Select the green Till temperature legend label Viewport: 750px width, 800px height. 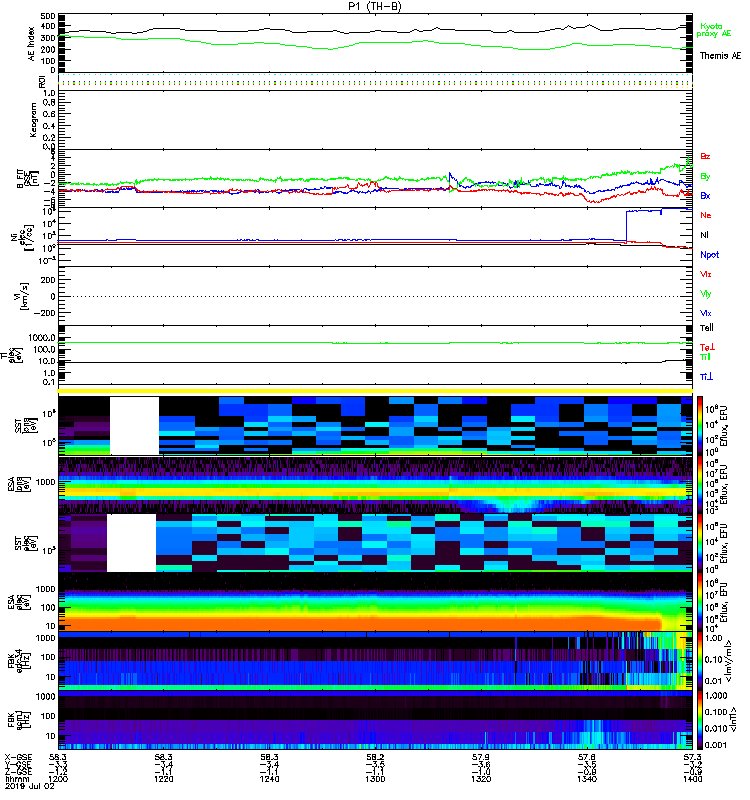pos(705,357)
